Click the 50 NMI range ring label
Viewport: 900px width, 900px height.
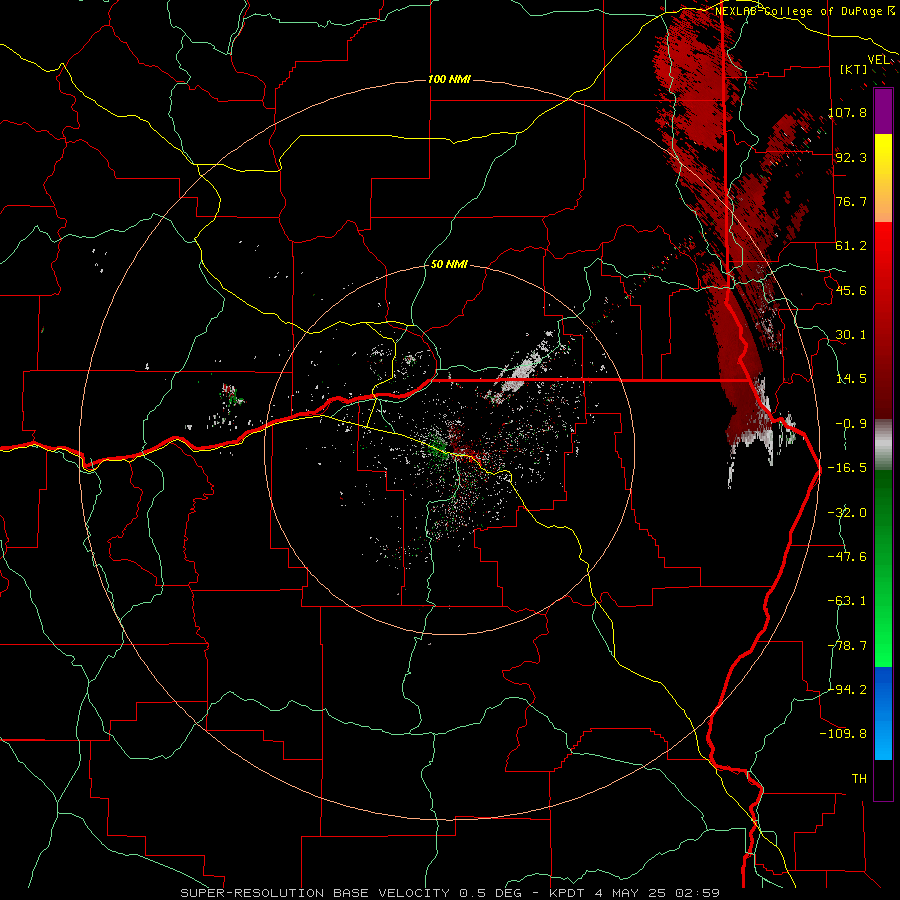449,264
